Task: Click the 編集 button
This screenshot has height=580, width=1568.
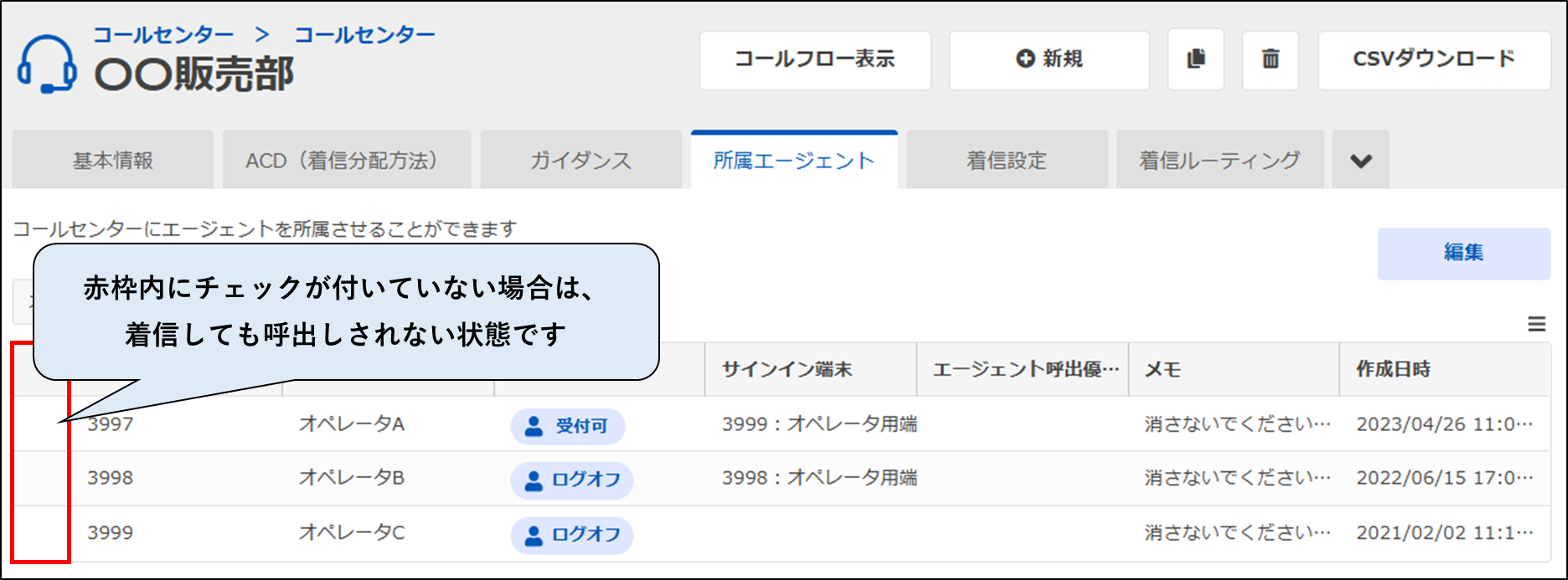Action: point(1463,253)
